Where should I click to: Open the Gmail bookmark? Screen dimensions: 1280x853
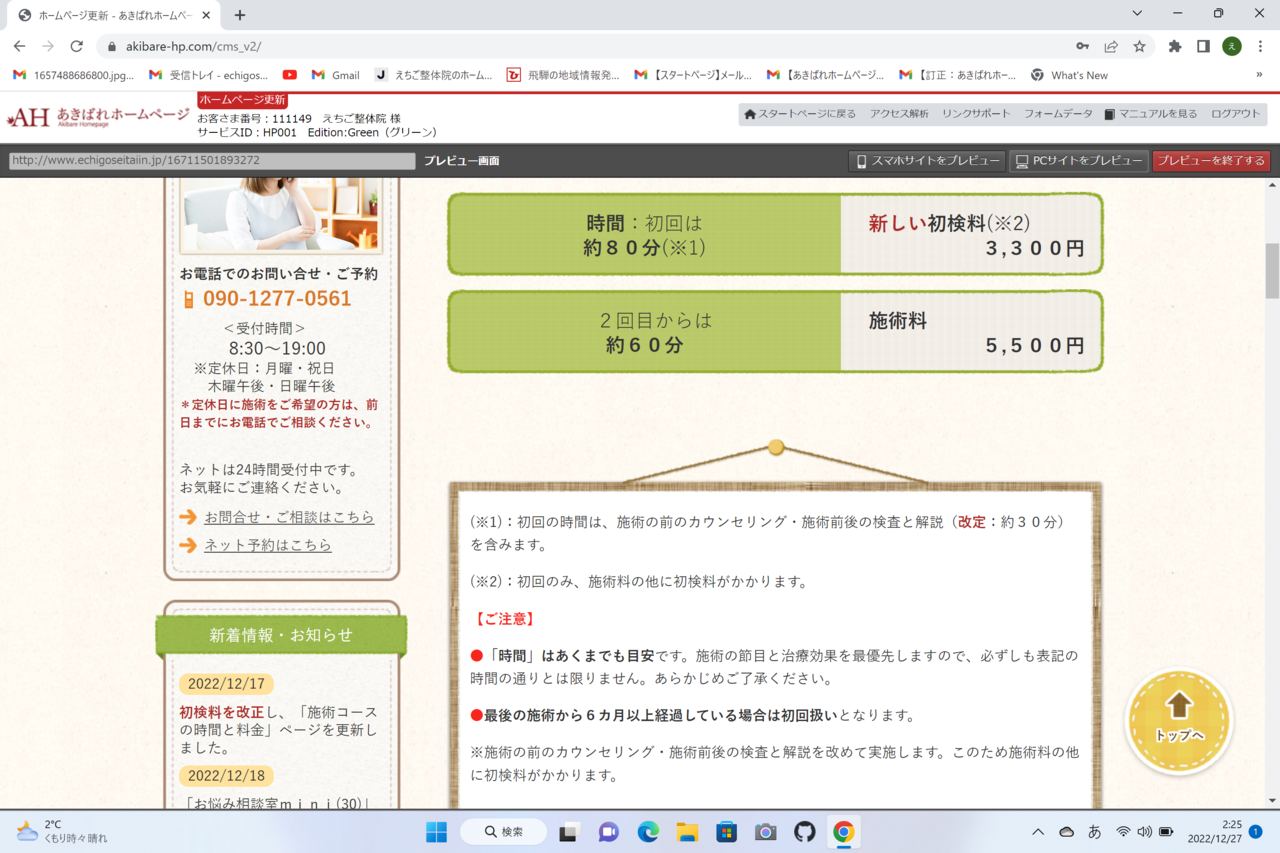pos(335,75)
